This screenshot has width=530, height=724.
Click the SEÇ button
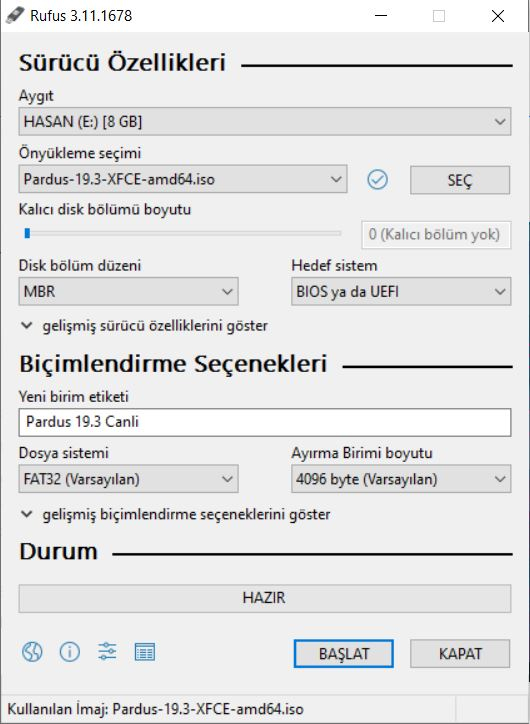click(x=460, y=180)
